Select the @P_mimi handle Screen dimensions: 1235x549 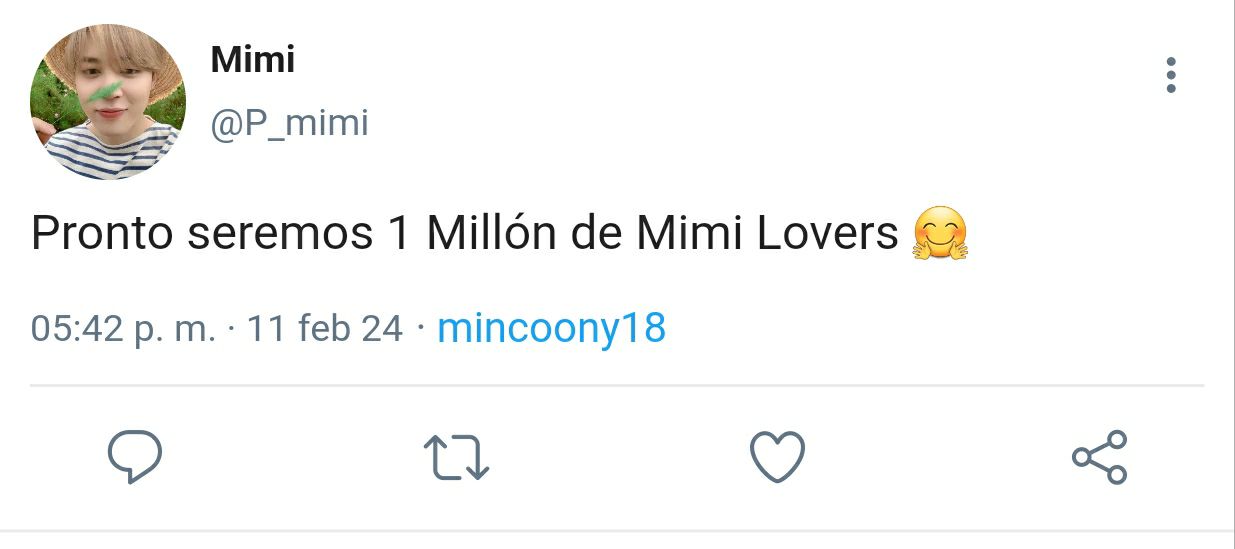pyautogui.click(x=289, y=124)
